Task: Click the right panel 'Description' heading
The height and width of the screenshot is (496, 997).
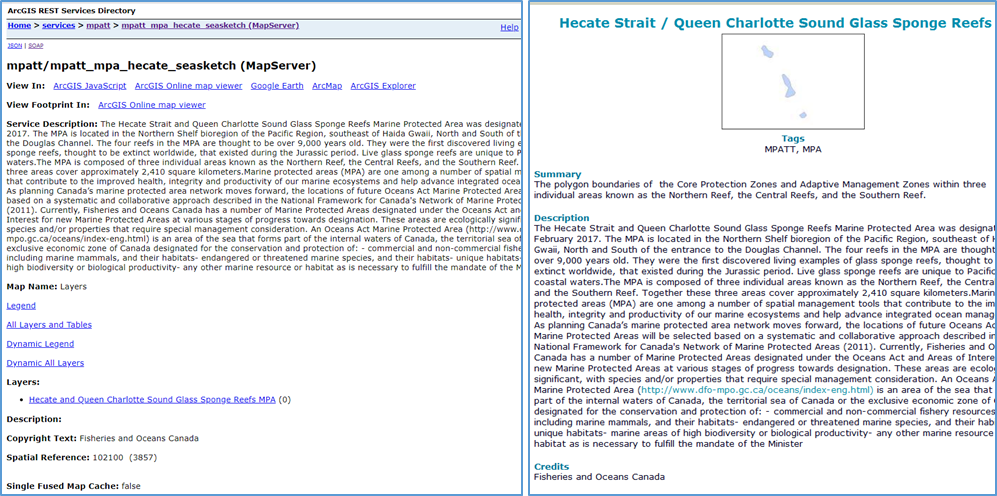Action: click(x=561, y=218)
